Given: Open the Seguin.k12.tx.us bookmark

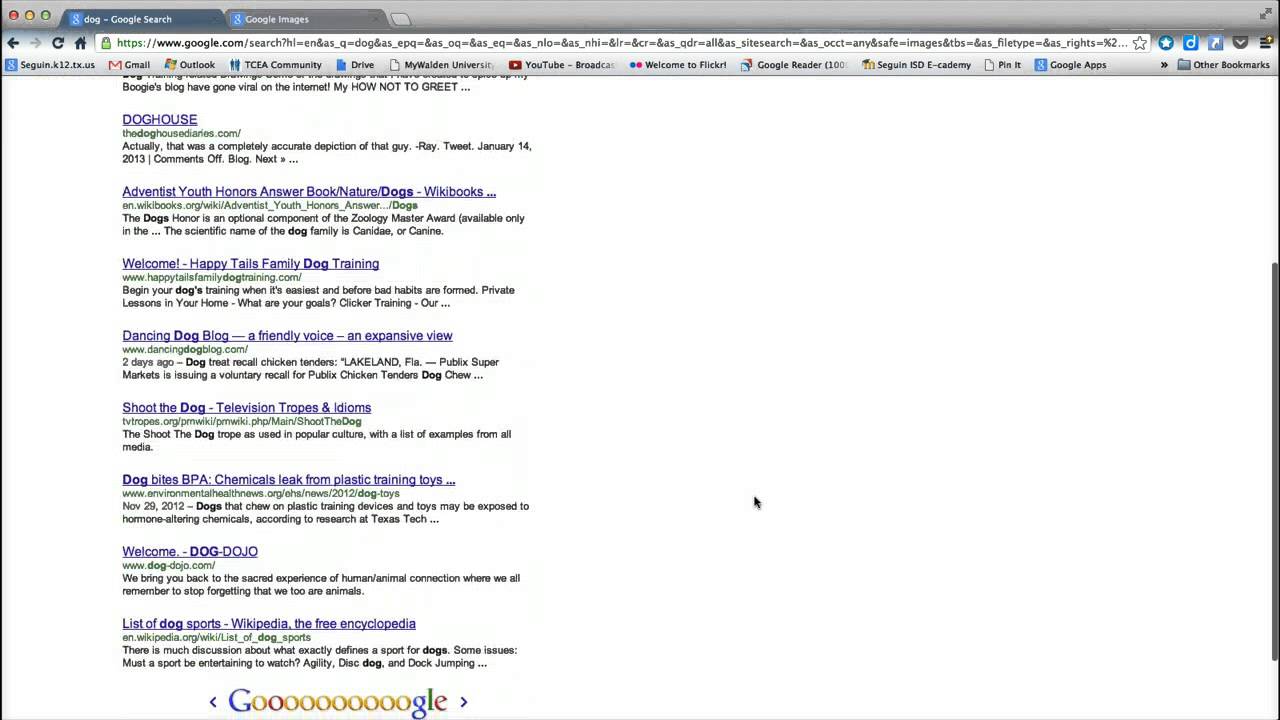Looking at the screenshot, I should tap(50, 65).
